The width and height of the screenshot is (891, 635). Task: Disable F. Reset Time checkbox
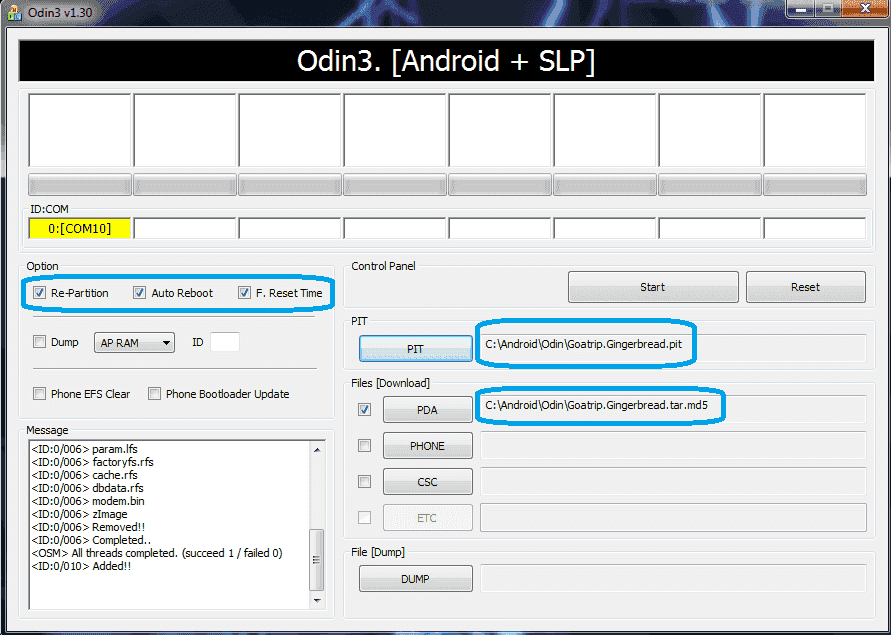244,293
